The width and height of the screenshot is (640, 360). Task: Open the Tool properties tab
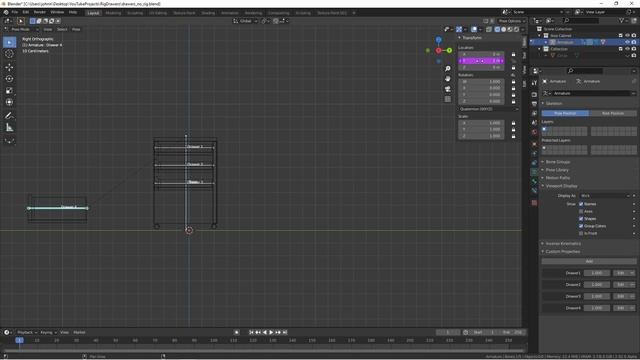[x=534, y=83]
